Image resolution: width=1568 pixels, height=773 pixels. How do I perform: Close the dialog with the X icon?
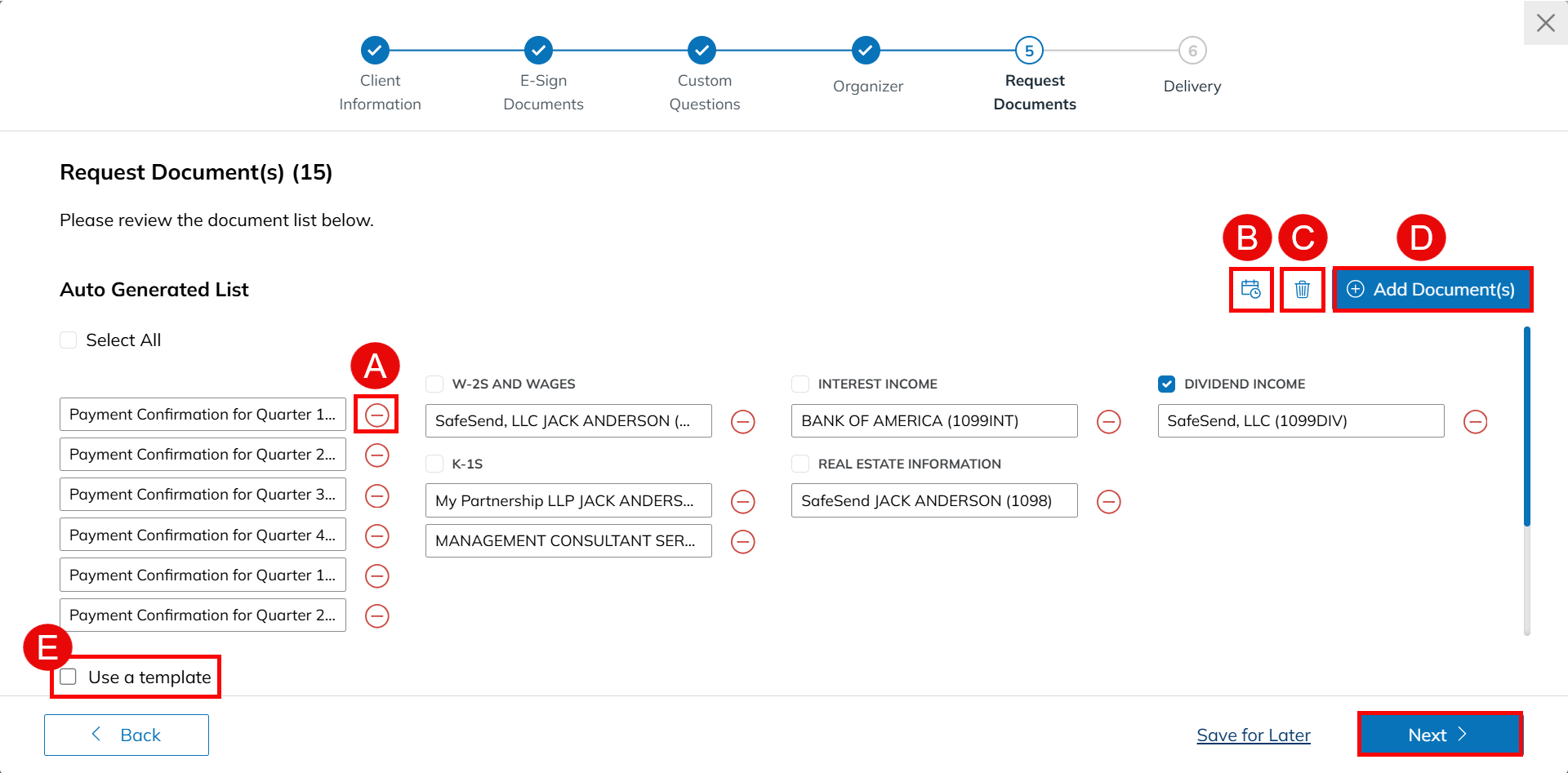tap(1545, 23)
